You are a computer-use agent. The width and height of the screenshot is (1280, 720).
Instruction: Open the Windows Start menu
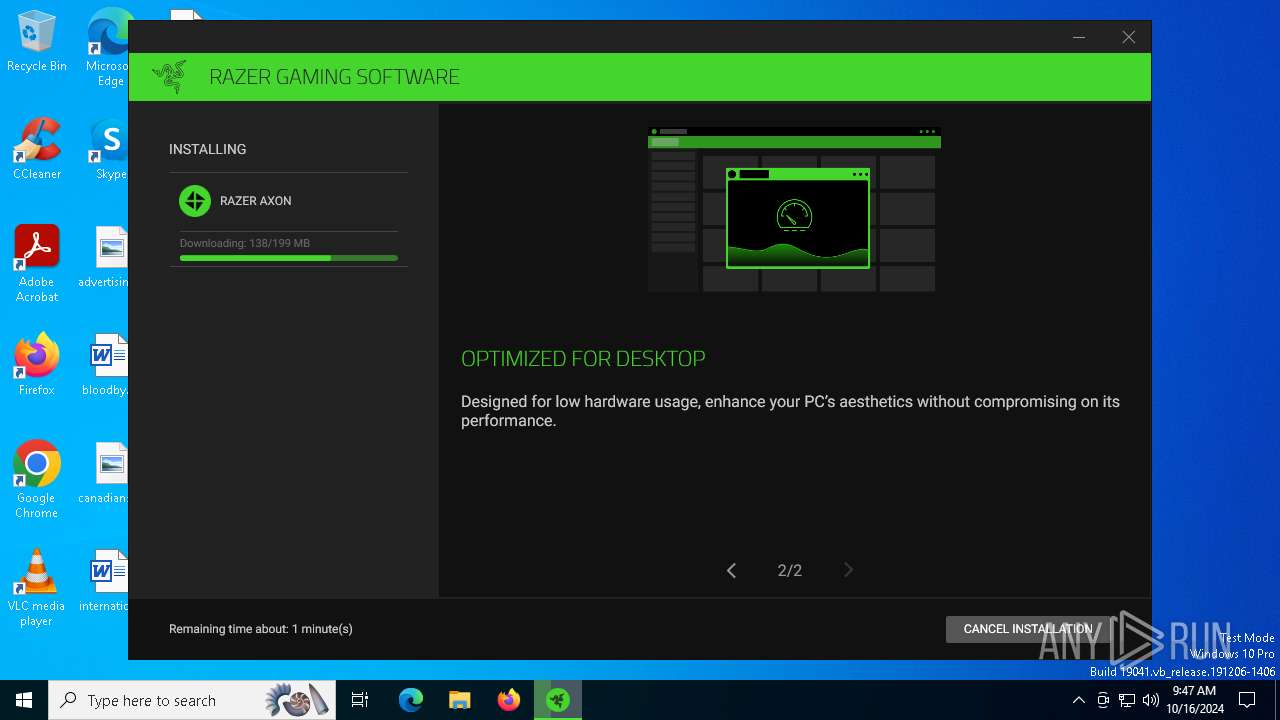click(24, 700)
